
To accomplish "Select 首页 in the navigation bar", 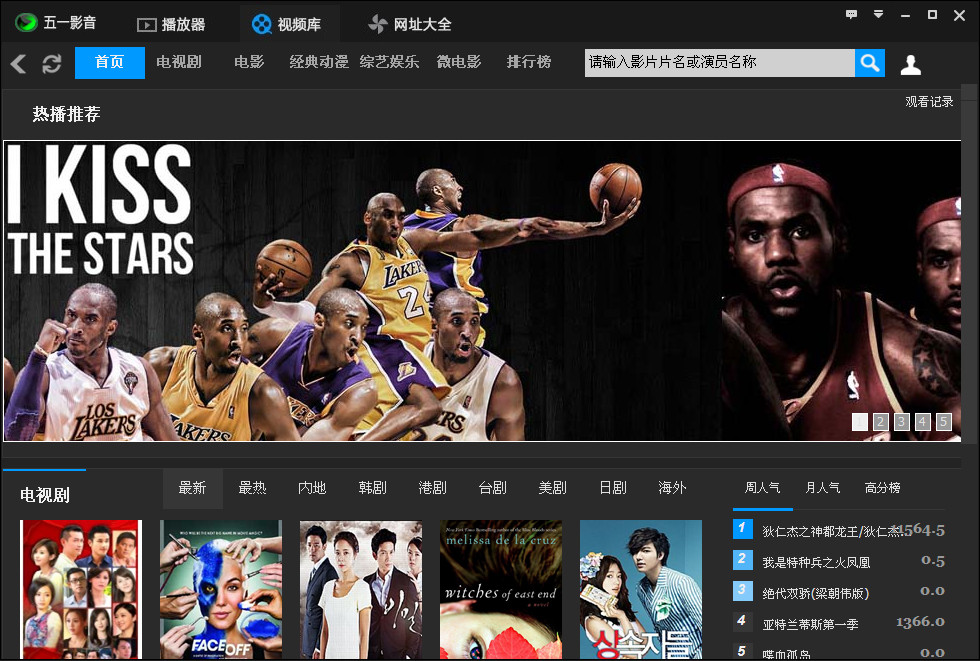I will point(110,62).
